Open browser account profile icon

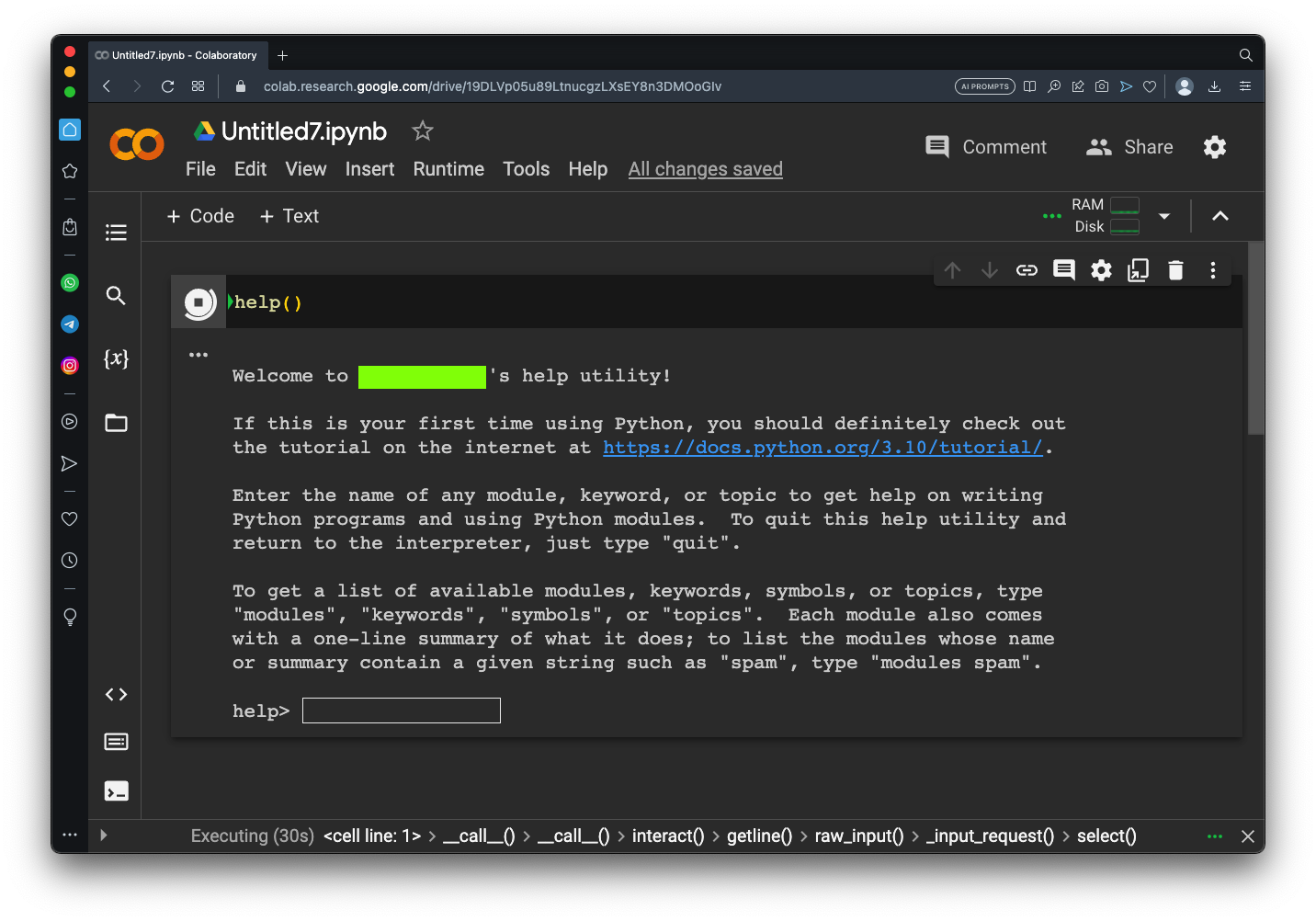[1185, 86]
